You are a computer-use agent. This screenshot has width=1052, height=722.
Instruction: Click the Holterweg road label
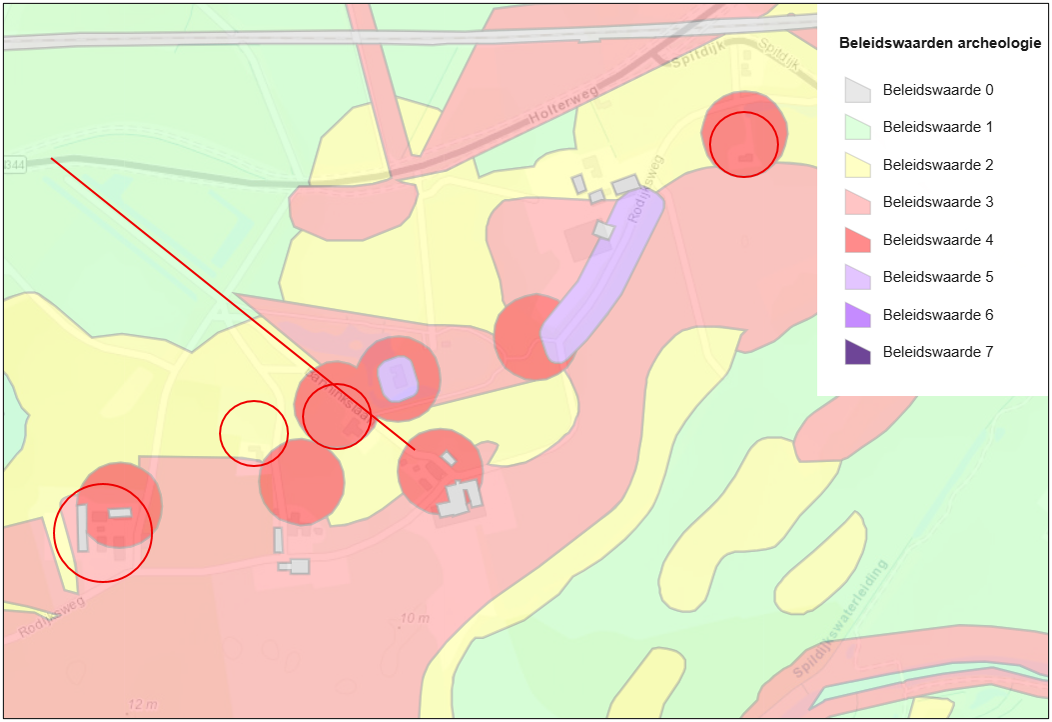pyautogui.click(x=563, y=108)
